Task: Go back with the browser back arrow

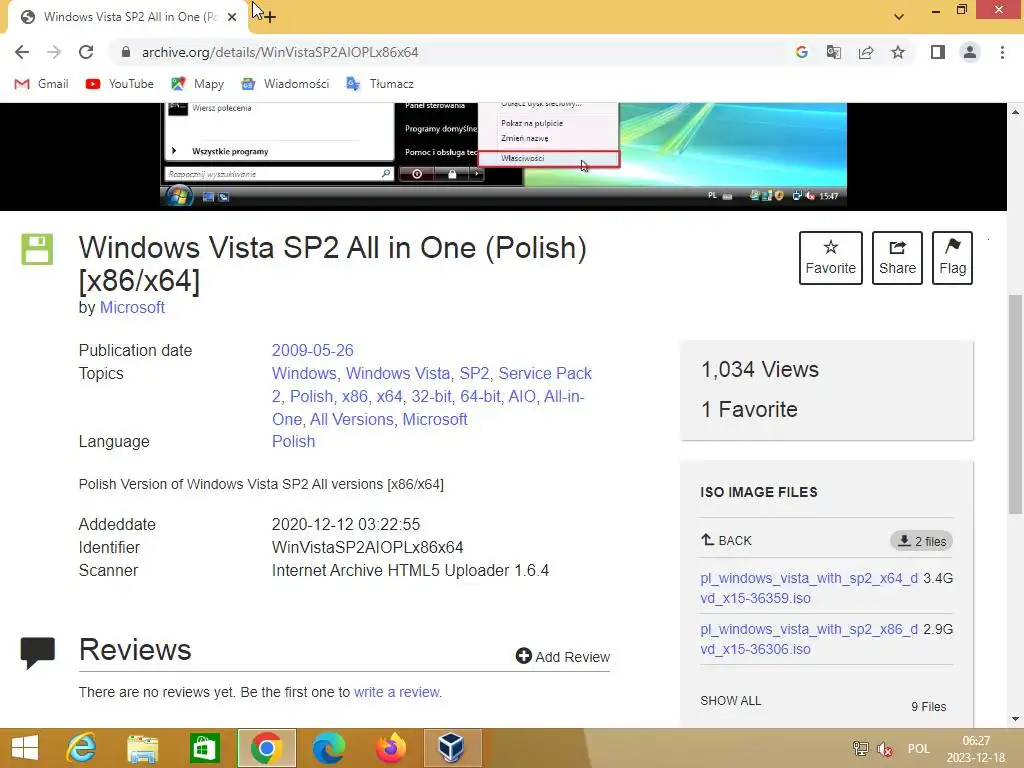Action: point(22,52)
